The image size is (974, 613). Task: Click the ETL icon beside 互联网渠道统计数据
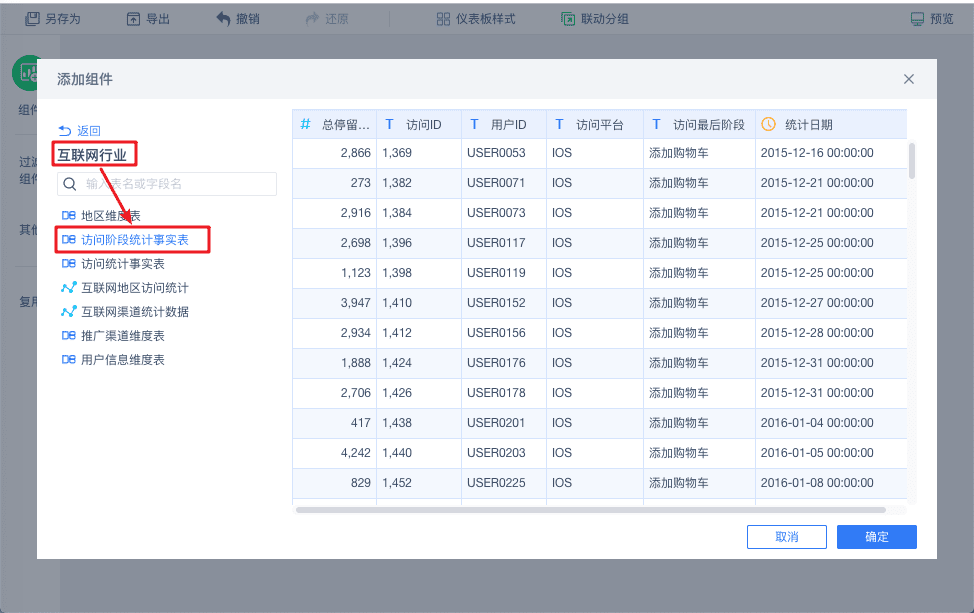69,312
